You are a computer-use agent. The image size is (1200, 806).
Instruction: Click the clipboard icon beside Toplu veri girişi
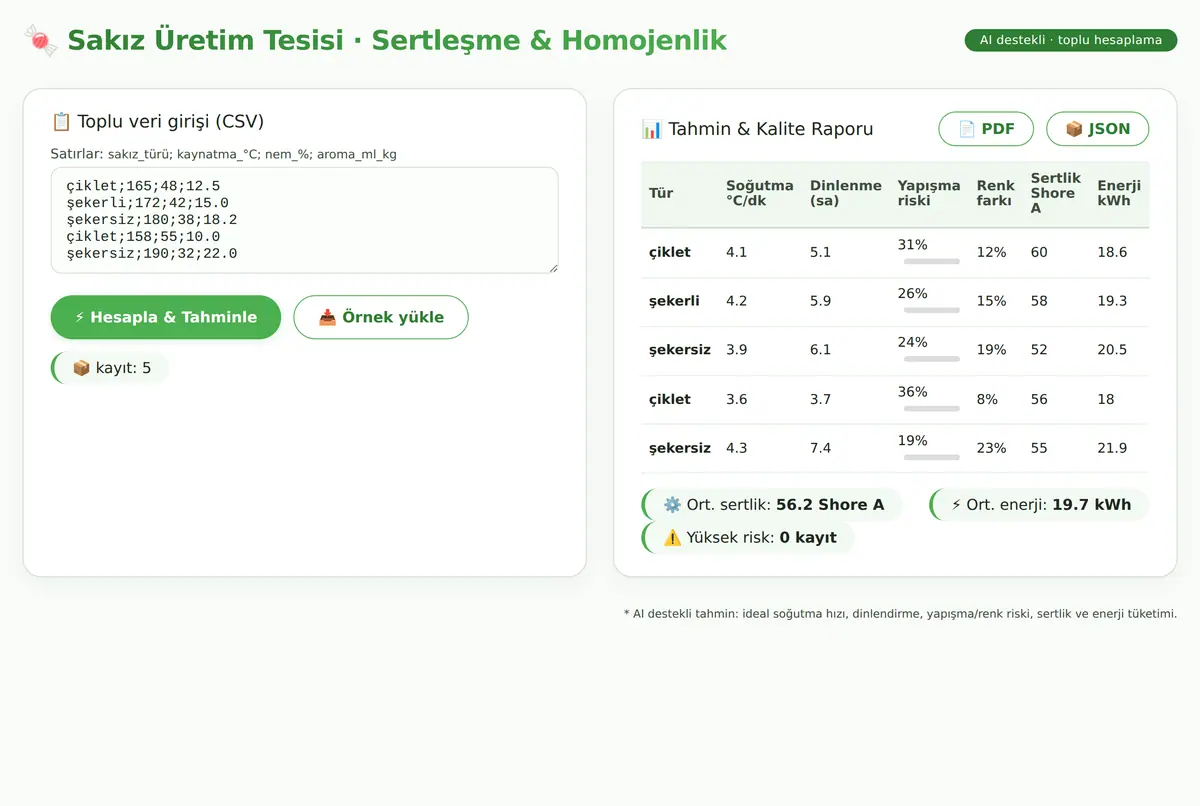tap(61, 122)
